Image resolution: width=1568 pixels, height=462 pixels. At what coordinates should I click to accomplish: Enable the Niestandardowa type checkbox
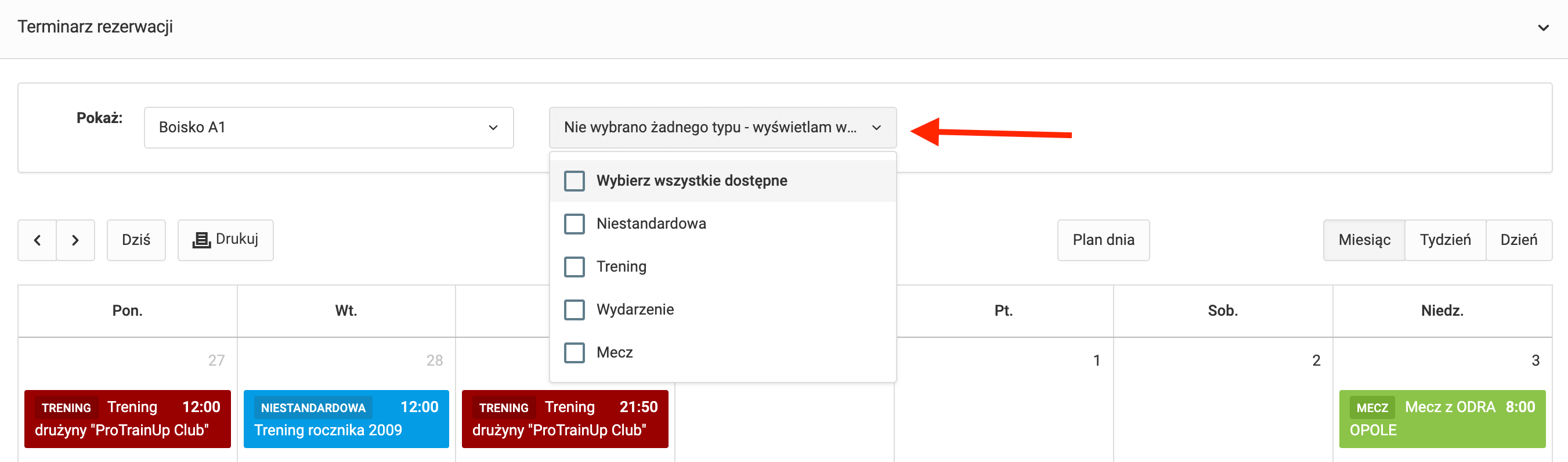[574, 224]
